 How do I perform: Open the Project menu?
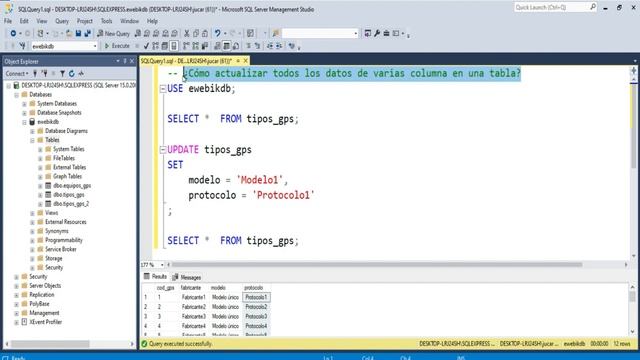[x=84, y=21]
